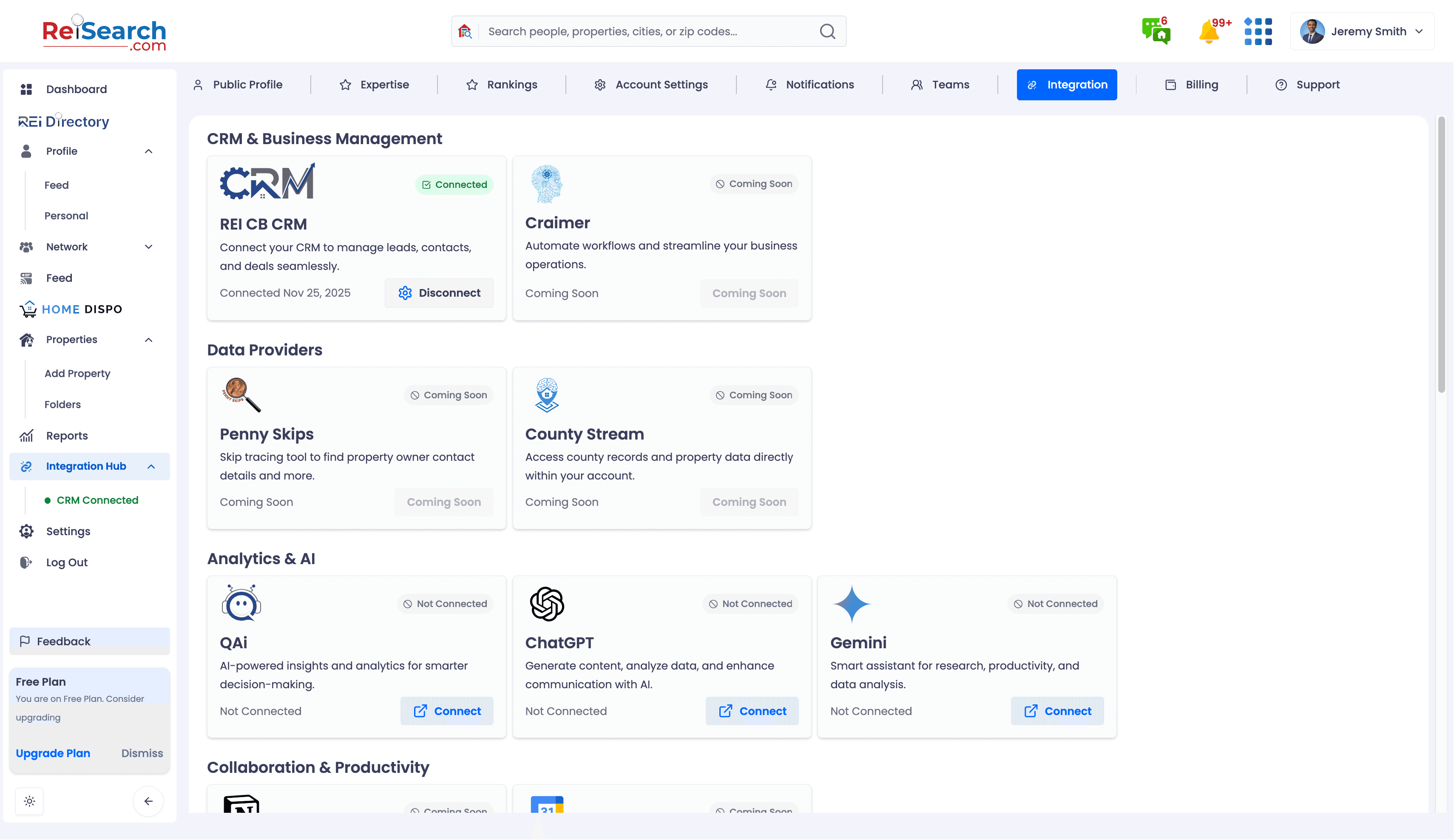Open the Support tab
This screenshot has width=1454, height=840.
[1307, 85]
